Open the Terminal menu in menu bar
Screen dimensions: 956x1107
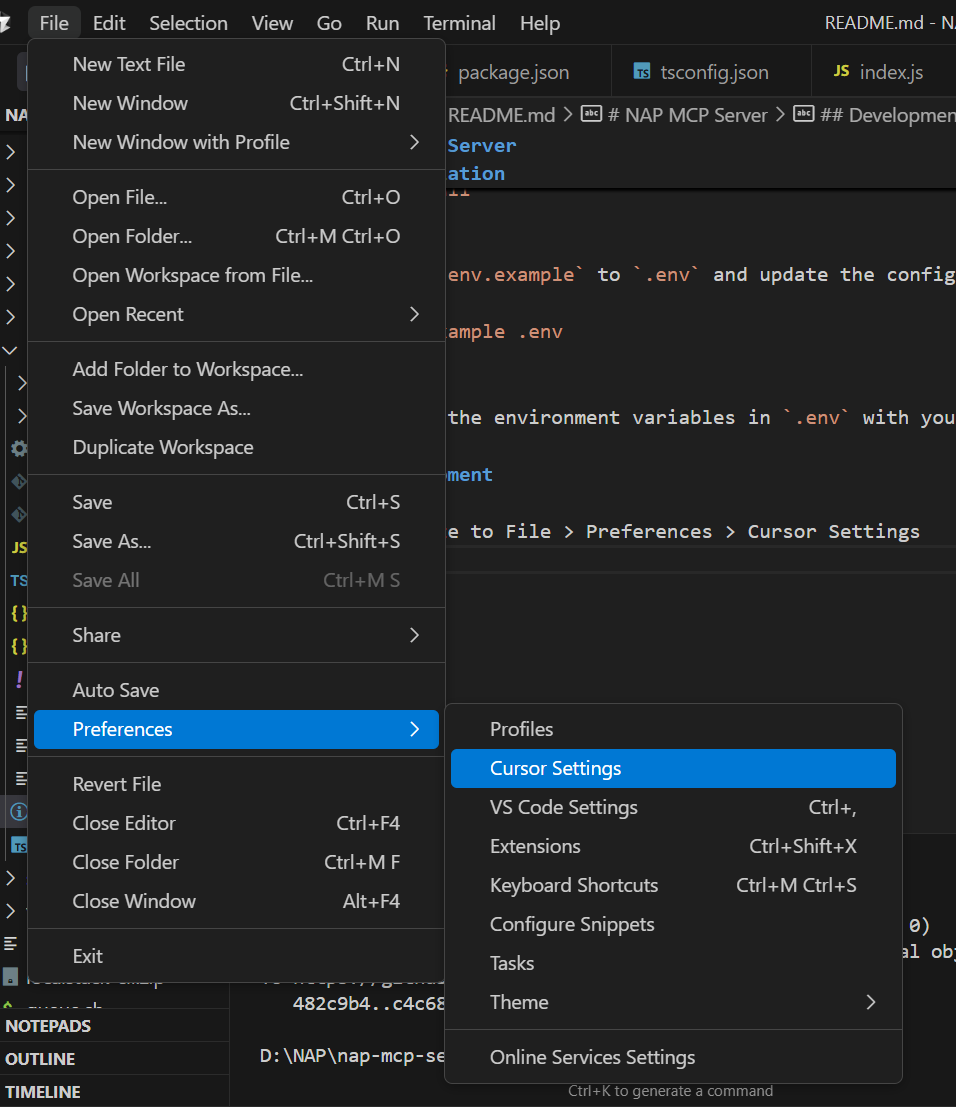(x=459, y=23)
